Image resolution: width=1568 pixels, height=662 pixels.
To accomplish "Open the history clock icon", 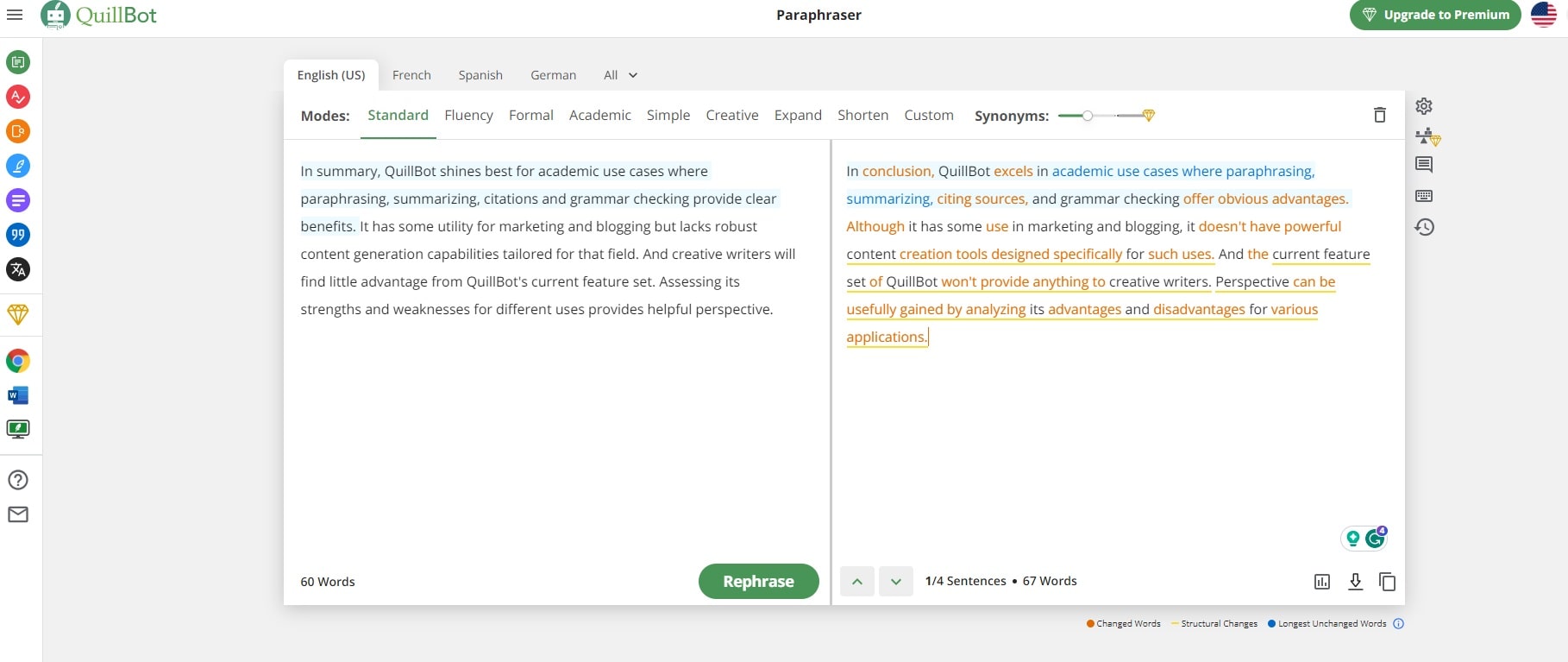I will point(1424,227).
